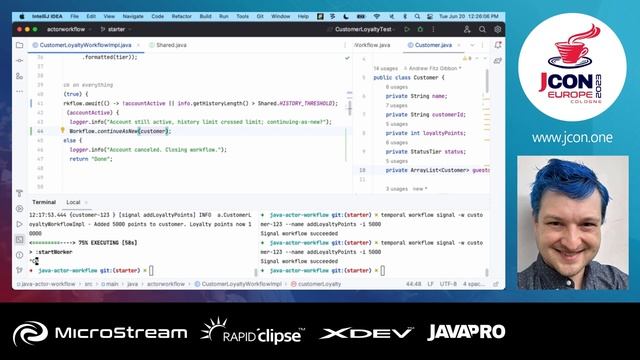Open the Project tool window folder icon
The height and width of the screenshot is (360, 640).
pyautogui.click(x=19, y=45)
